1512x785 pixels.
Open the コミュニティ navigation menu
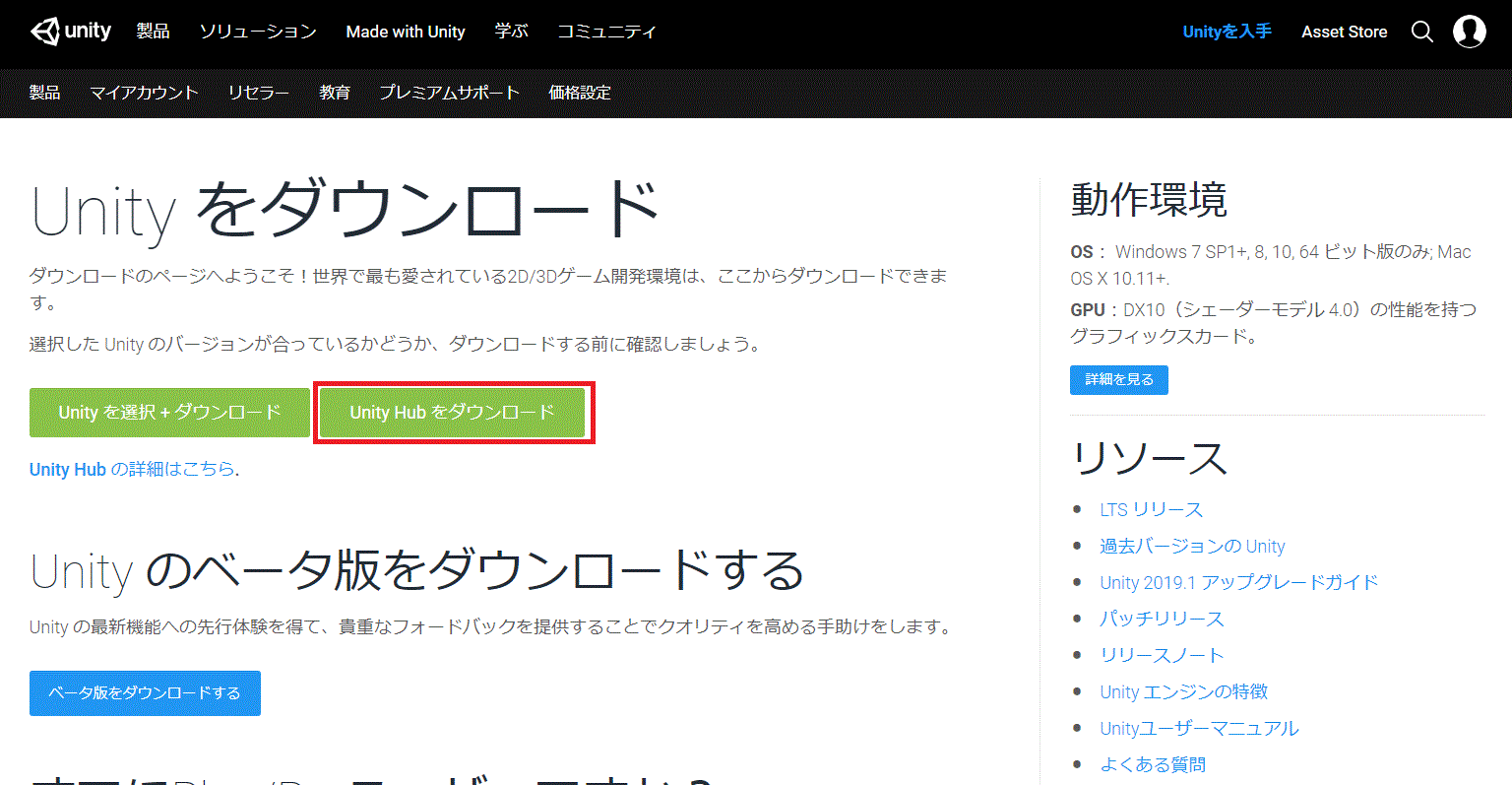point(606,32)
